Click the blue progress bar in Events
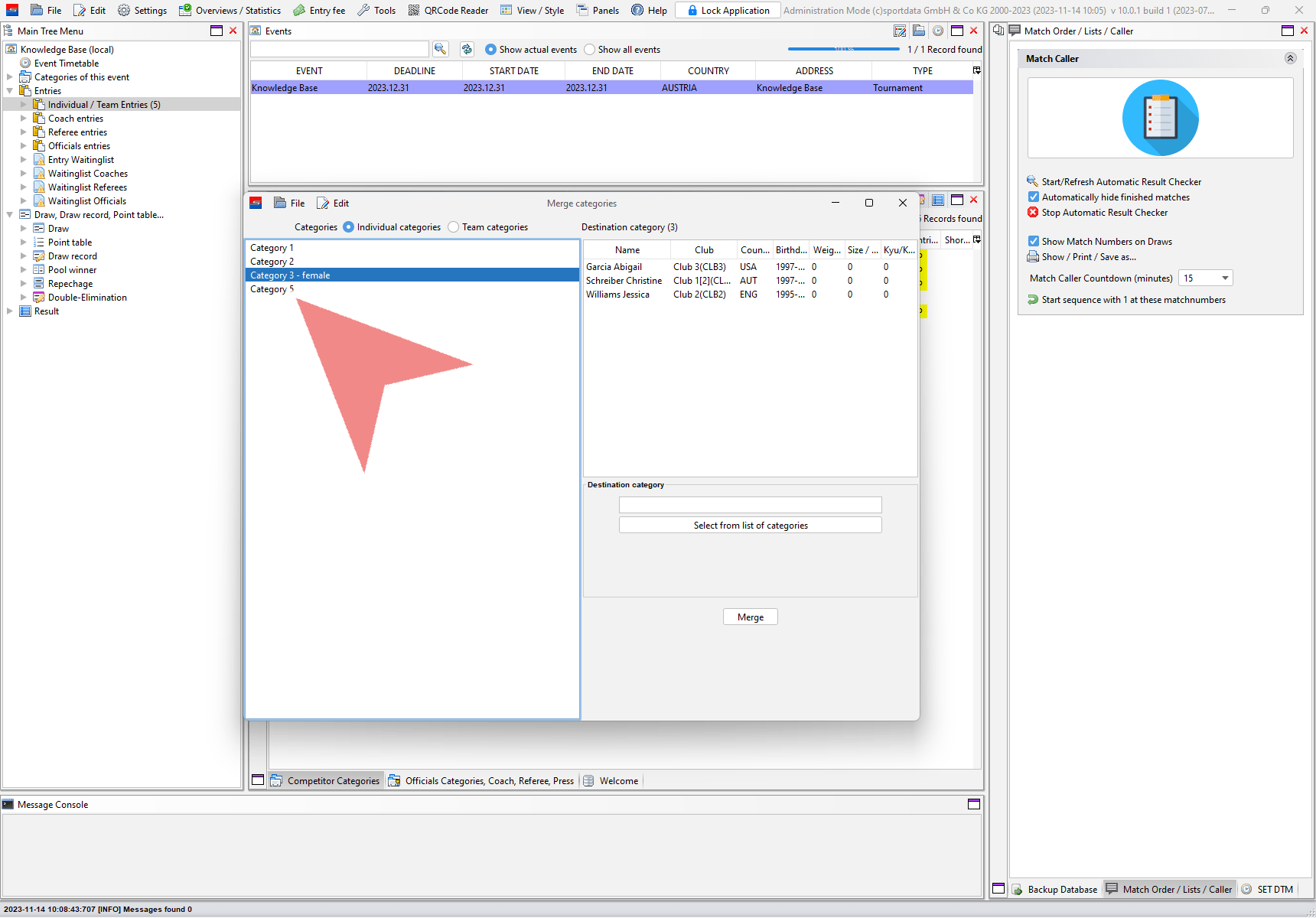1316x918 pixels. [843, 49]
